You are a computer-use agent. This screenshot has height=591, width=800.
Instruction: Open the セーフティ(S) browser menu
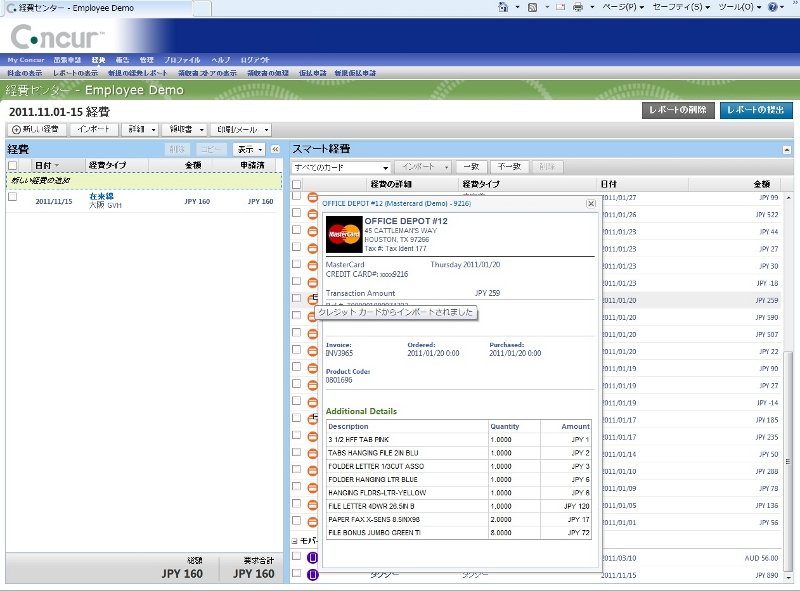point(681,7)
